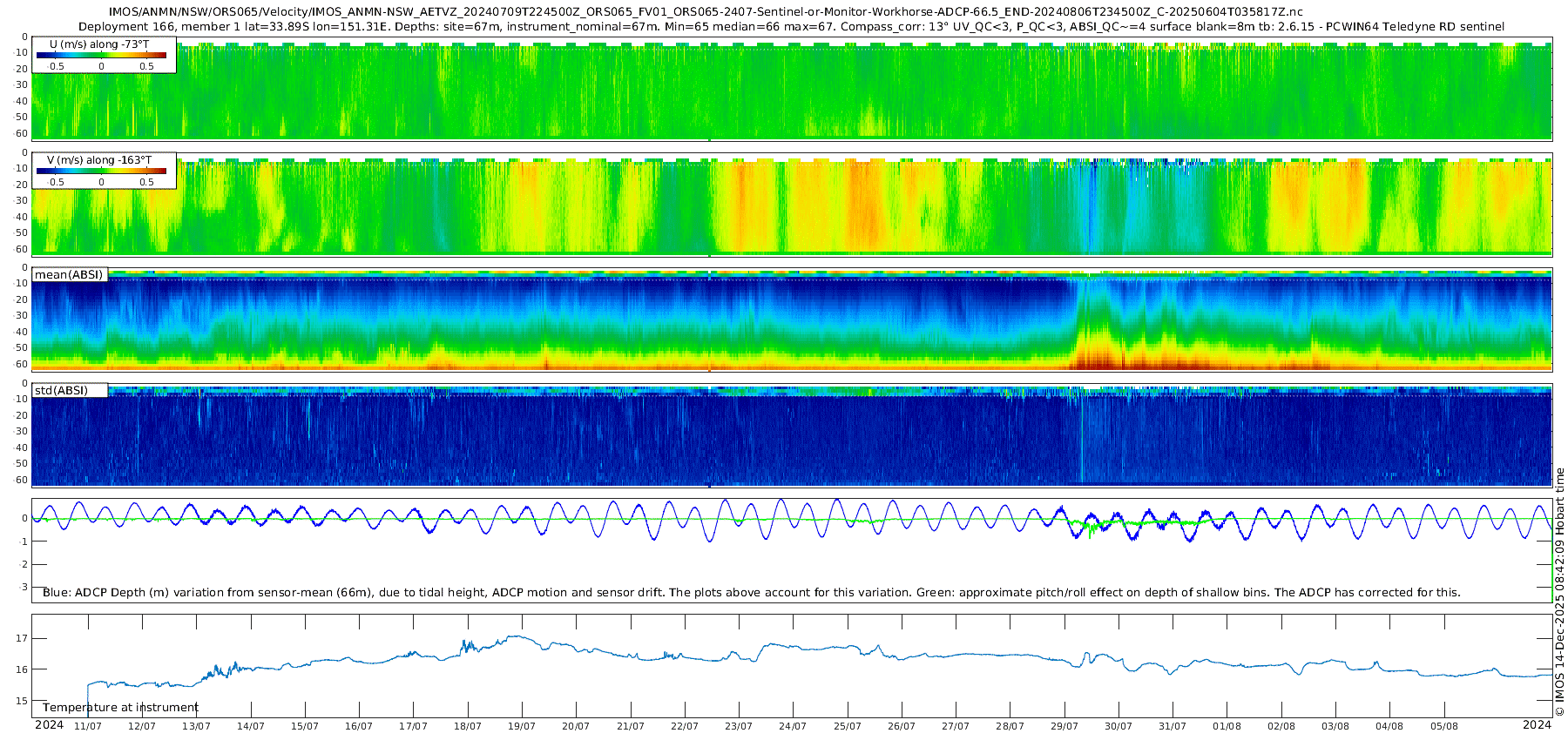
Task: Click the 'U (m/s) along -73°T' label
Action: pos(100,44)
